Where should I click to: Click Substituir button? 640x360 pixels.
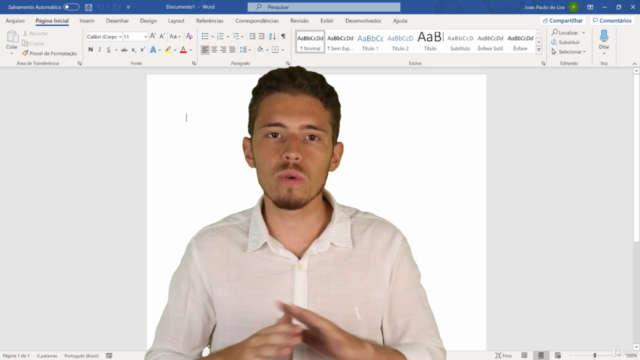pos(566,42)
